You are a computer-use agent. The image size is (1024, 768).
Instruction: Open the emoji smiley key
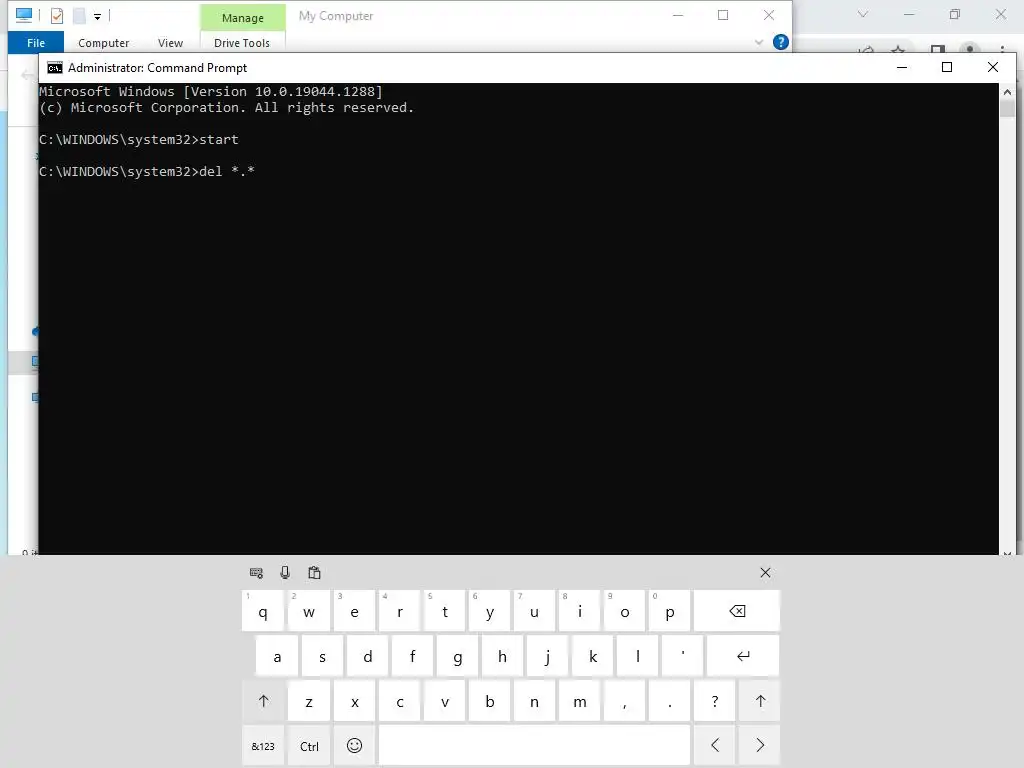point(354,746)
